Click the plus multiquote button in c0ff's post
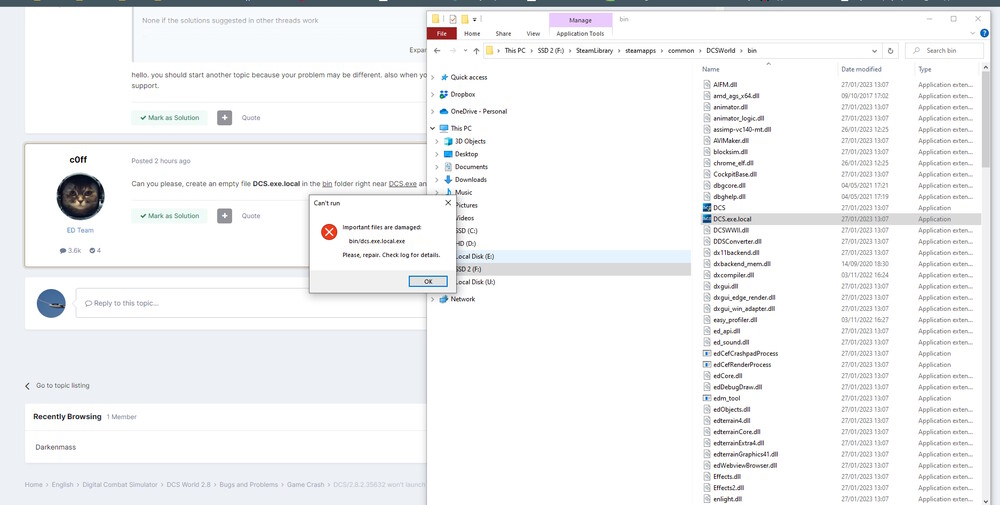This screenshot has height=505, width=1000. coord(224,216)
